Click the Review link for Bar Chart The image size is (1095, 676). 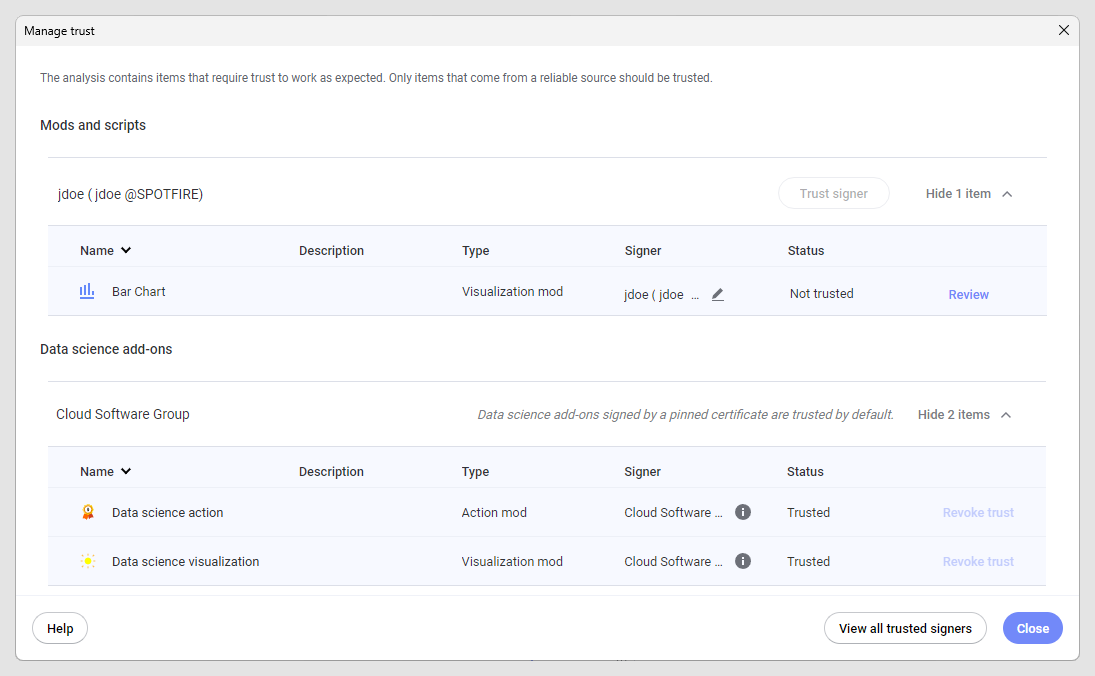(x=968, y=295)
